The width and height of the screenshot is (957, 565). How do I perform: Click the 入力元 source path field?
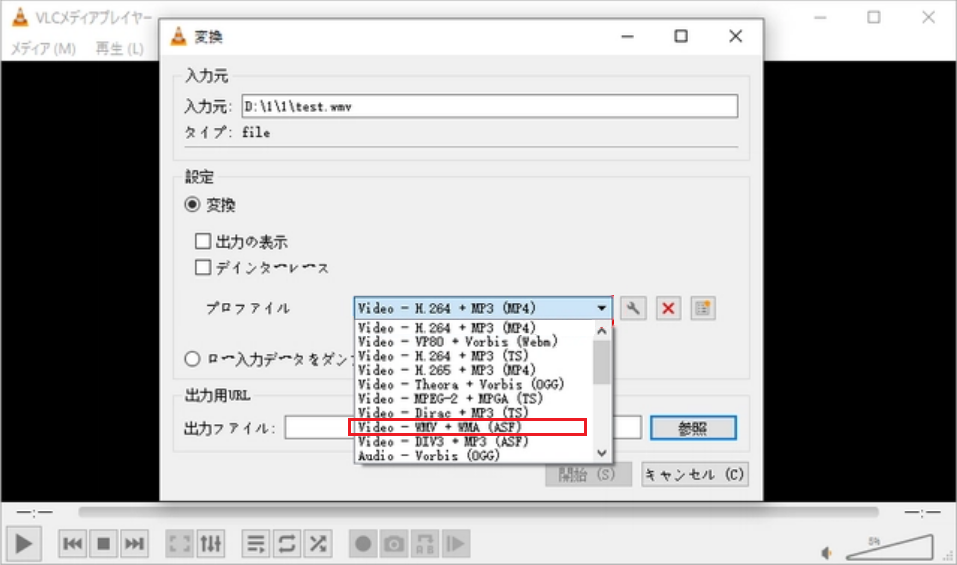tap(490, 106)
